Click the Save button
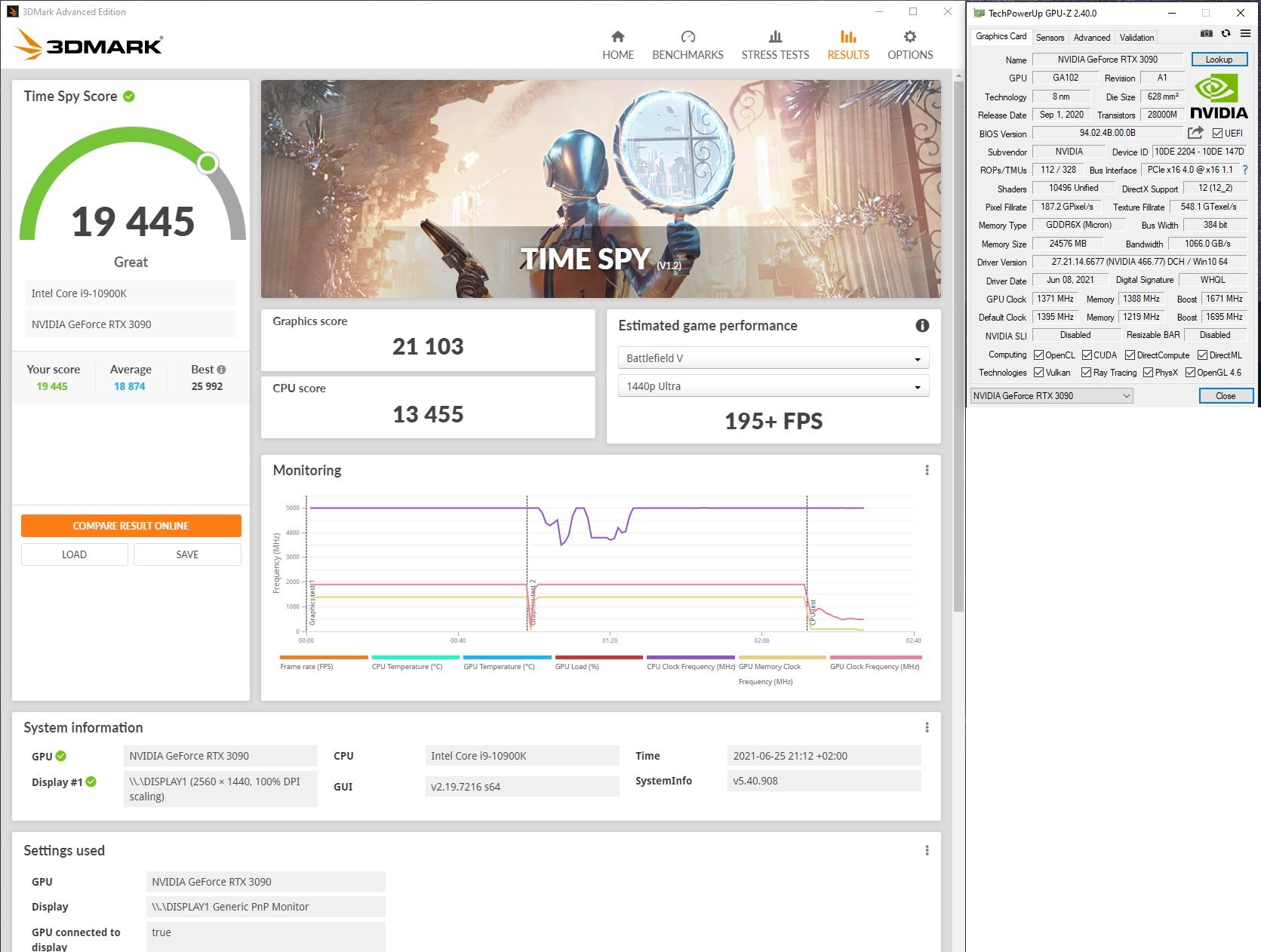The height and width of the screenshot is (952, 1261). click(187, 554)
